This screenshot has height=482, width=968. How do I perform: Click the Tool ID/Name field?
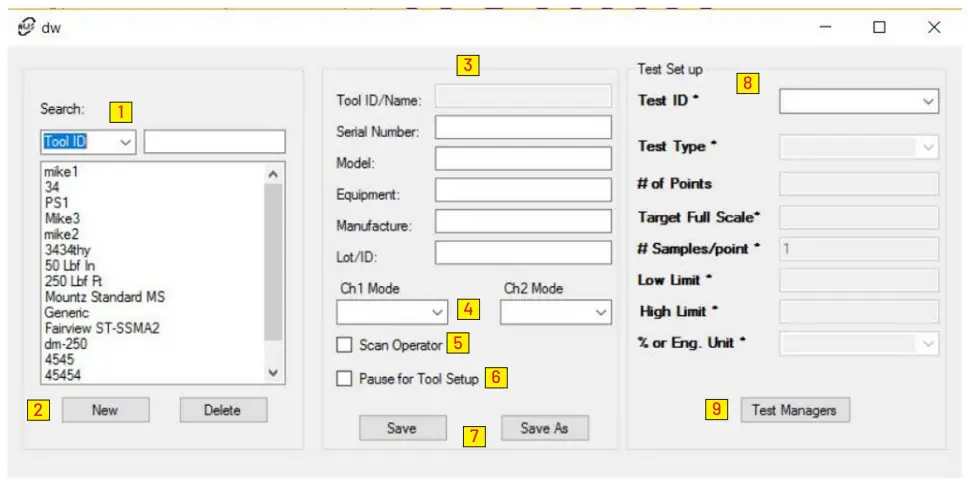(x=523, y=96)
